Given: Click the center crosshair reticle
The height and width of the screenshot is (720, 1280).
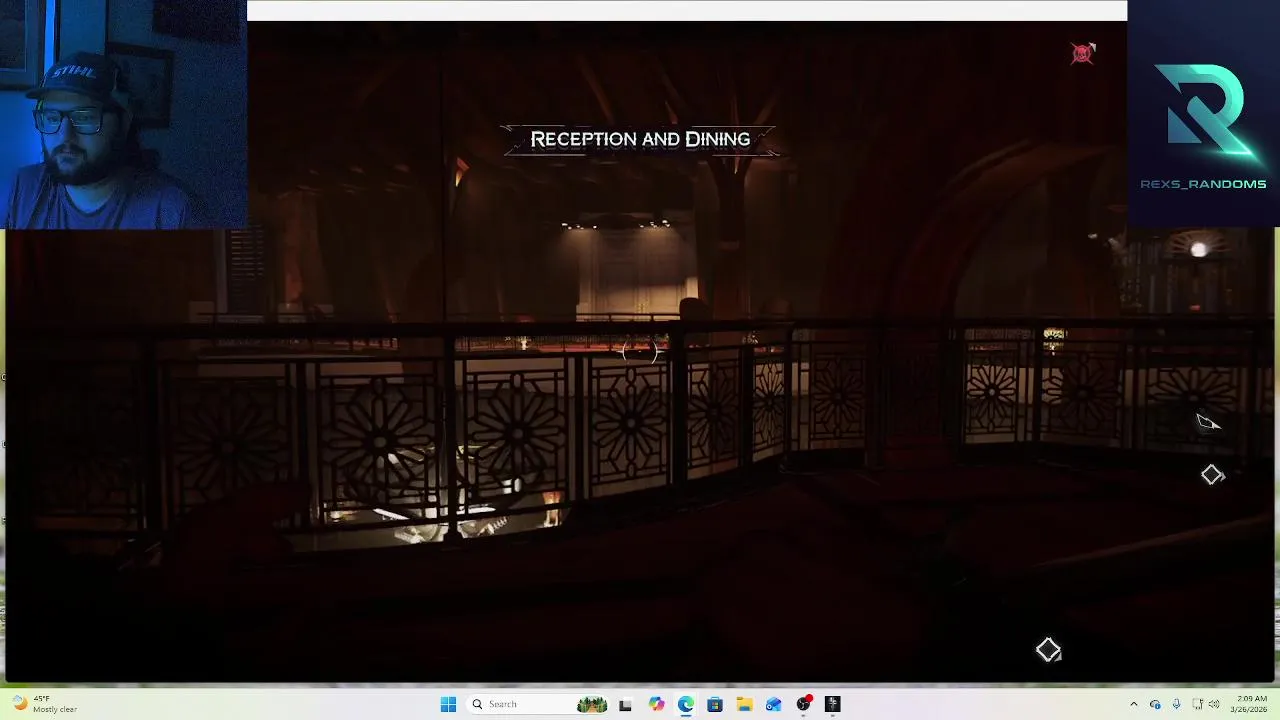Looking at the screenshot, I should coord(640,351).
